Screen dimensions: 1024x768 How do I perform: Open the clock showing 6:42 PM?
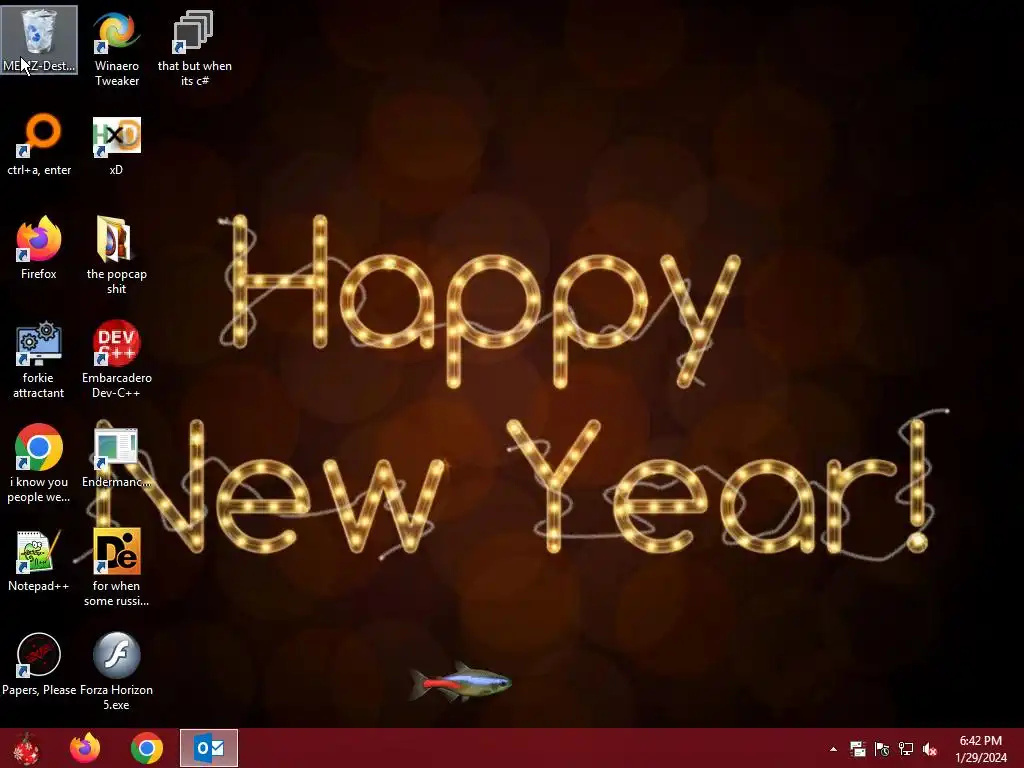[x=980, y=749]
